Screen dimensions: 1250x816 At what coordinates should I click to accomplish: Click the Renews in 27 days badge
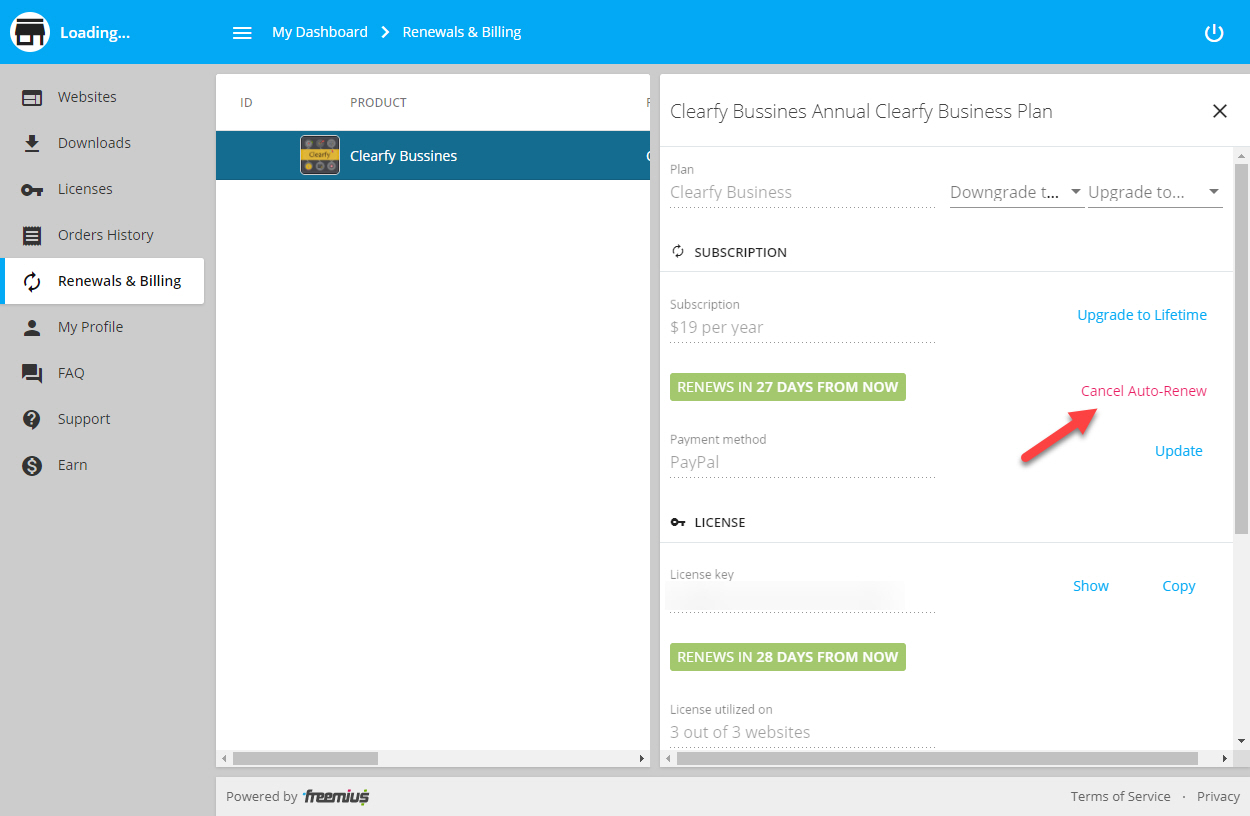[788, 387]
